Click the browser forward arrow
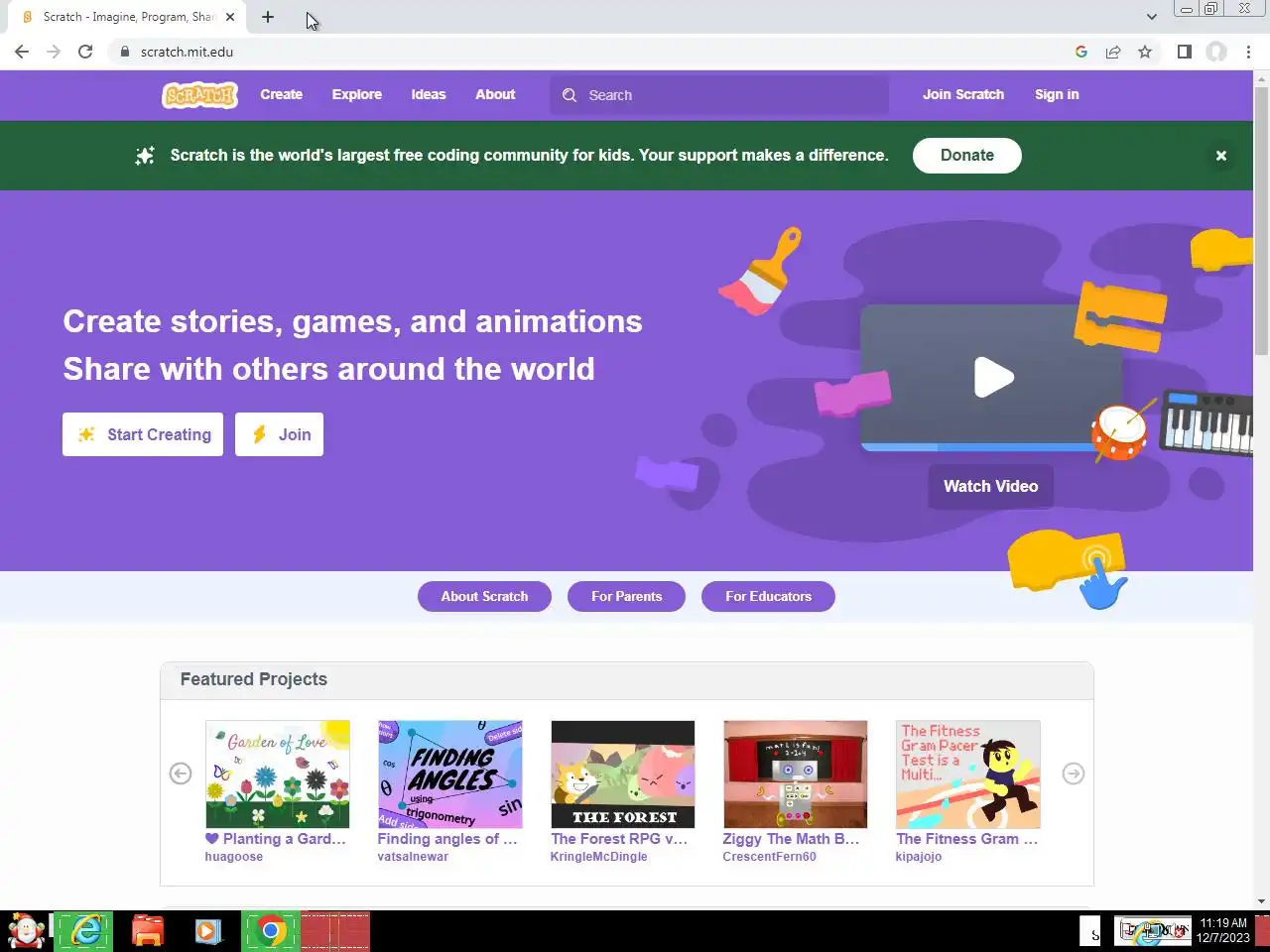This screenshot has height=952, width=1270. point(54,52)
